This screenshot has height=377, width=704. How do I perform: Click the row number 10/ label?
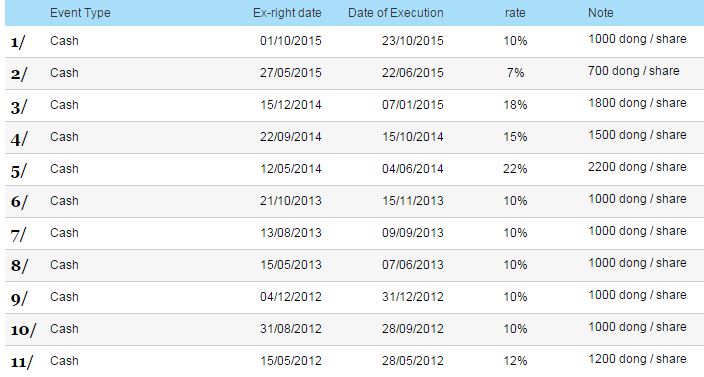click(23, 331)
